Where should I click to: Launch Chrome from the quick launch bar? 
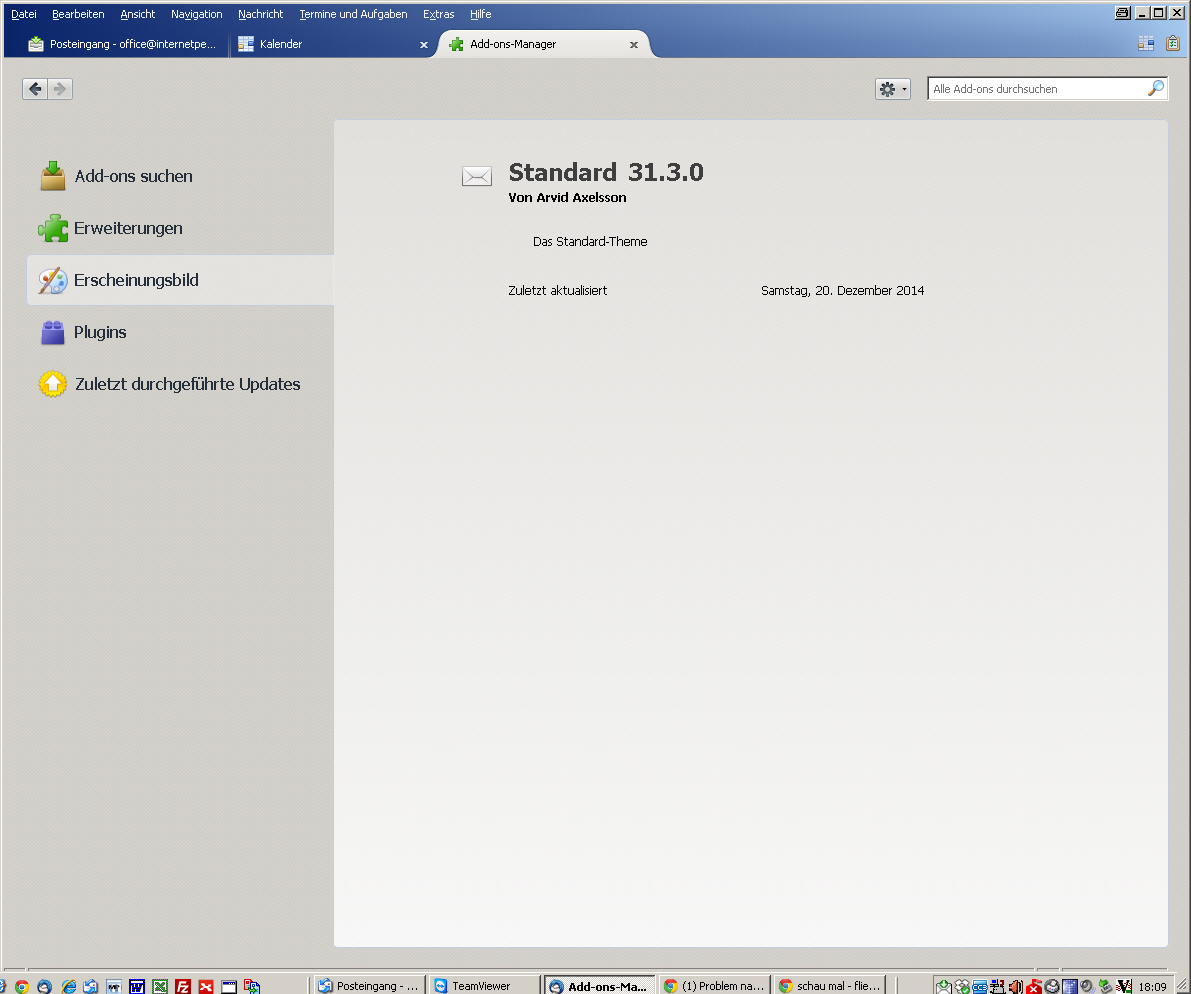[22, 986]
